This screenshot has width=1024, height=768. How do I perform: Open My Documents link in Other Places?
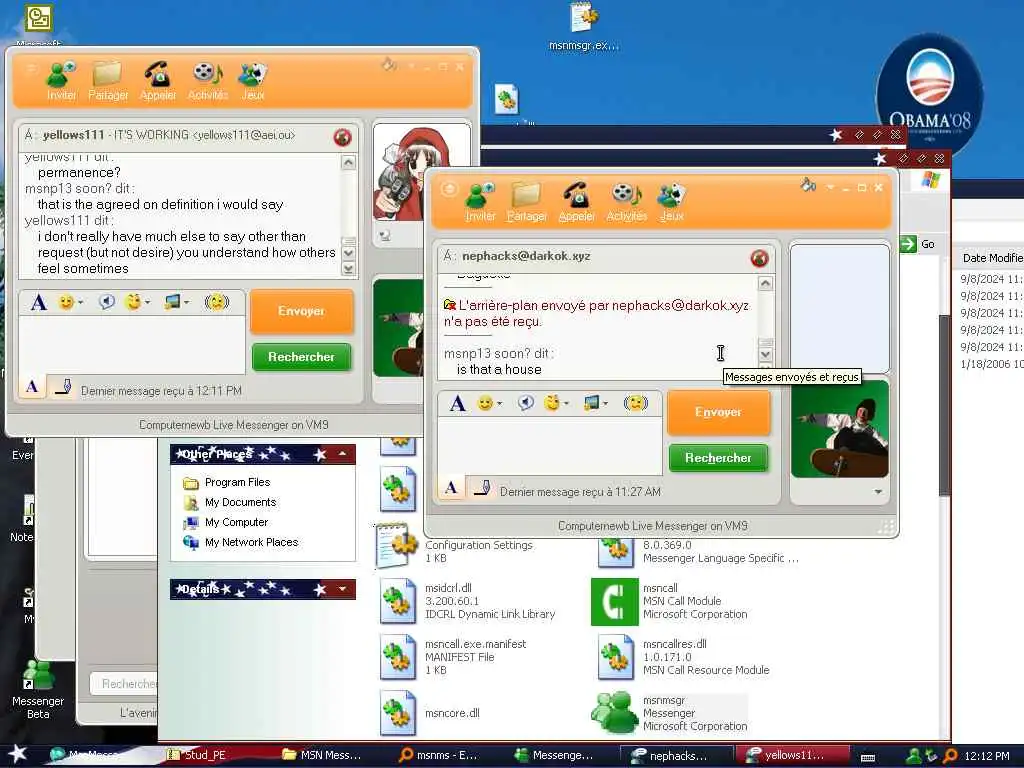click(x=240, y=503)
